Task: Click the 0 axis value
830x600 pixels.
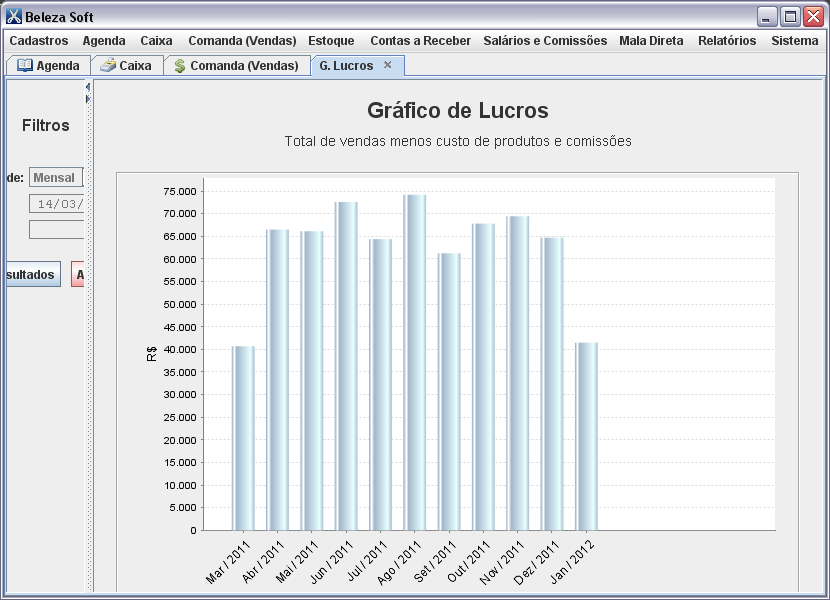Action: point(193,530)
